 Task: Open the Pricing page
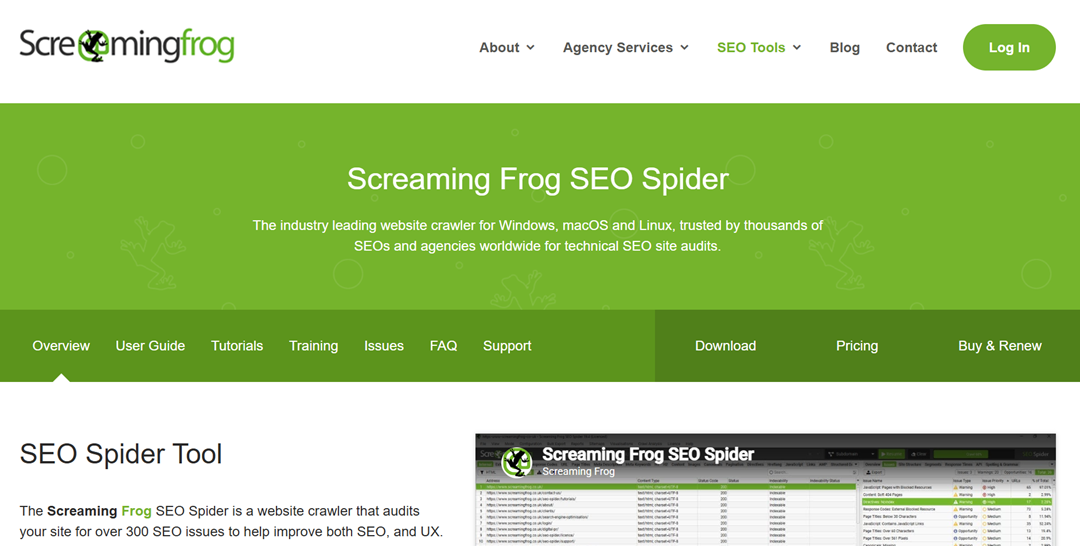pyautogui.click(x=857, y=346)
